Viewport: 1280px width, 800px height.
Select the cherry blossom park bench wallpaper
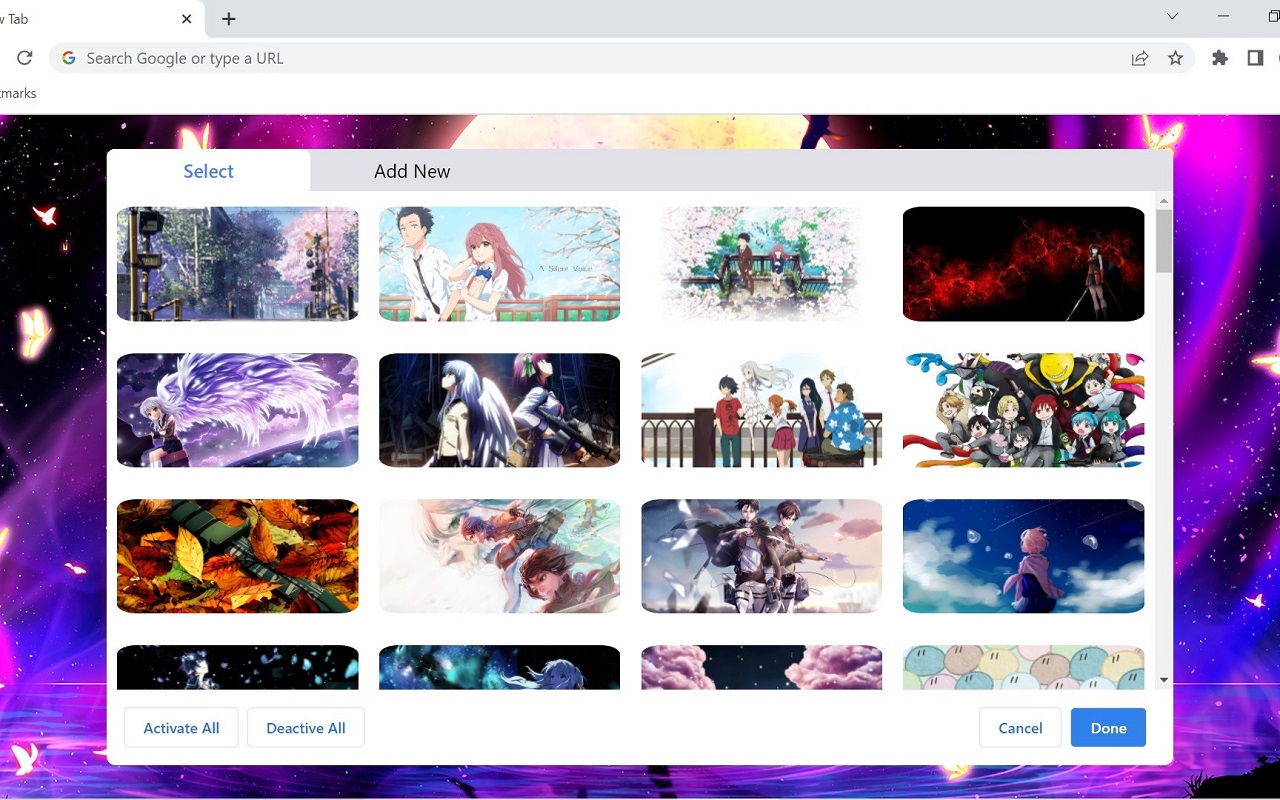pos(762,264)
